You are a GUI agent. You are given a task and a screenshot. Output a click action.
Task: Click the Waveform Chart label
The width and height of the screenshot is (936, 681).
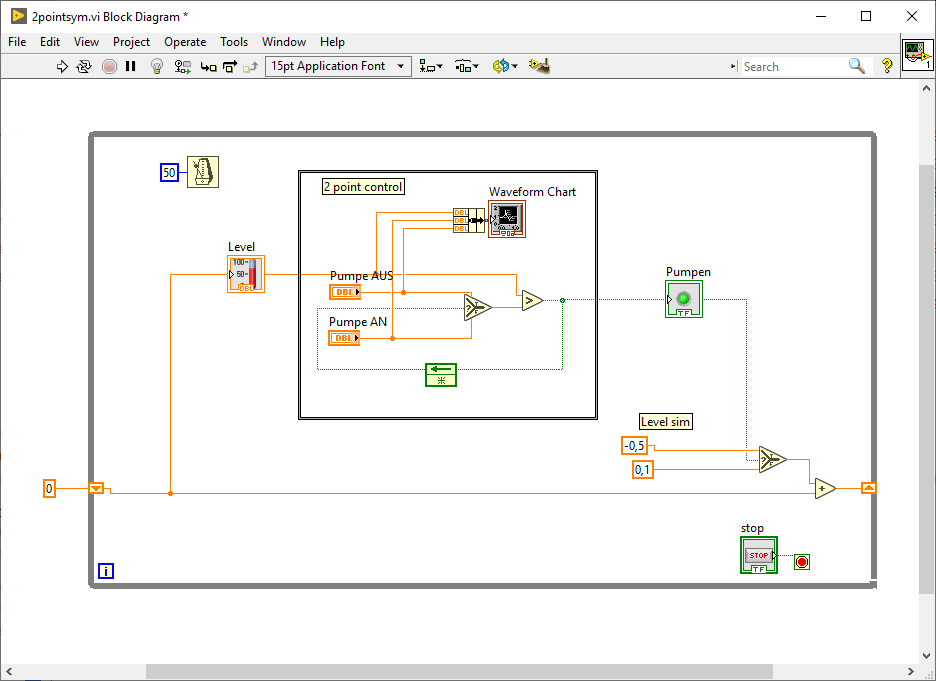[x=532, y=192]
